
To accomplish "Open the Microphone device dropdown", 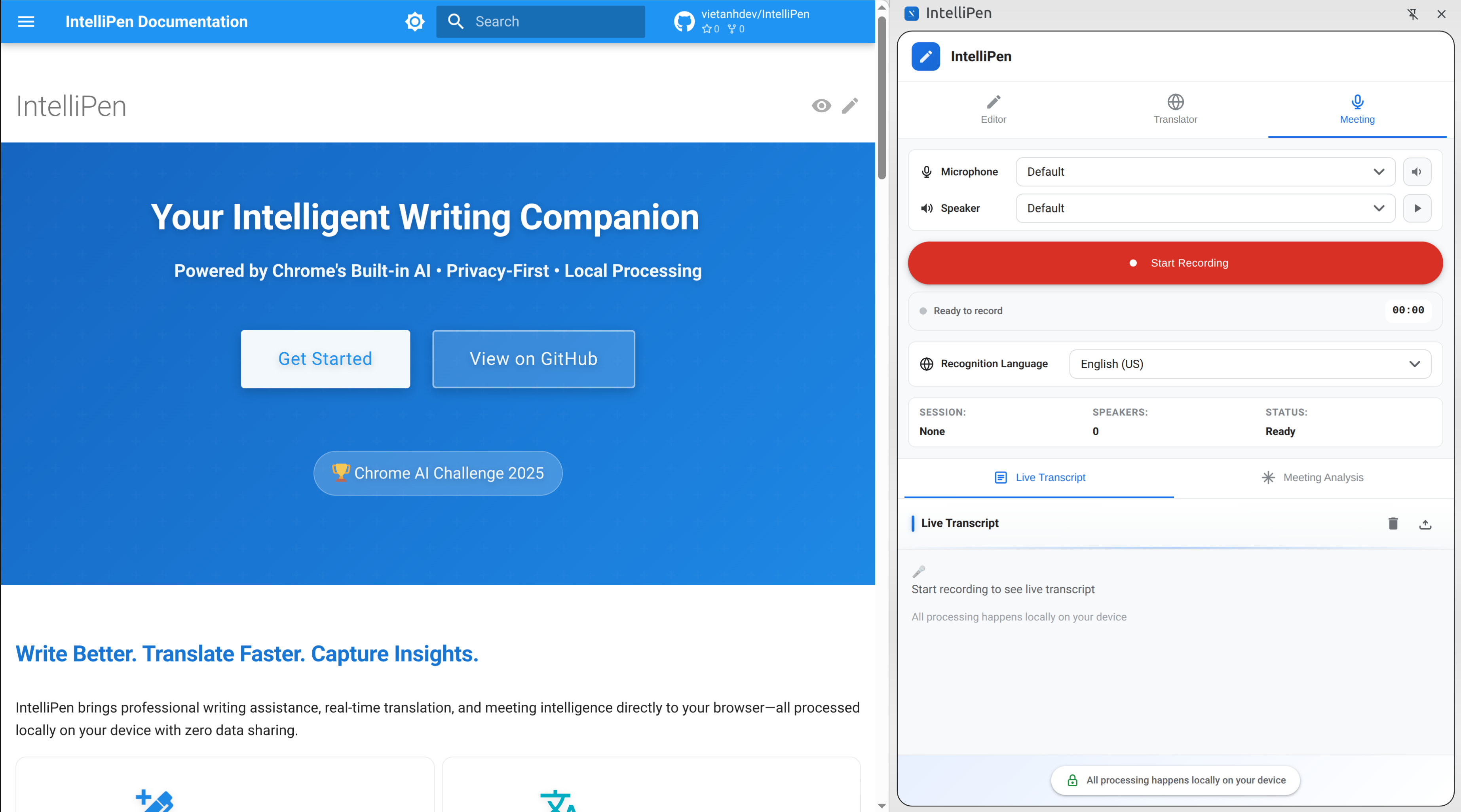I will (x=1205, y=172).
